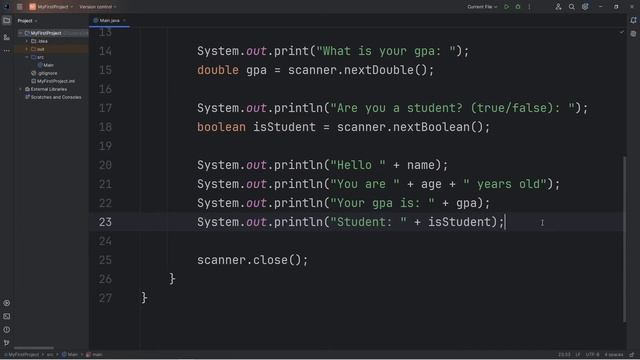Open Code With Me icon
Screen dimensions: 640x360
(558, 7)
